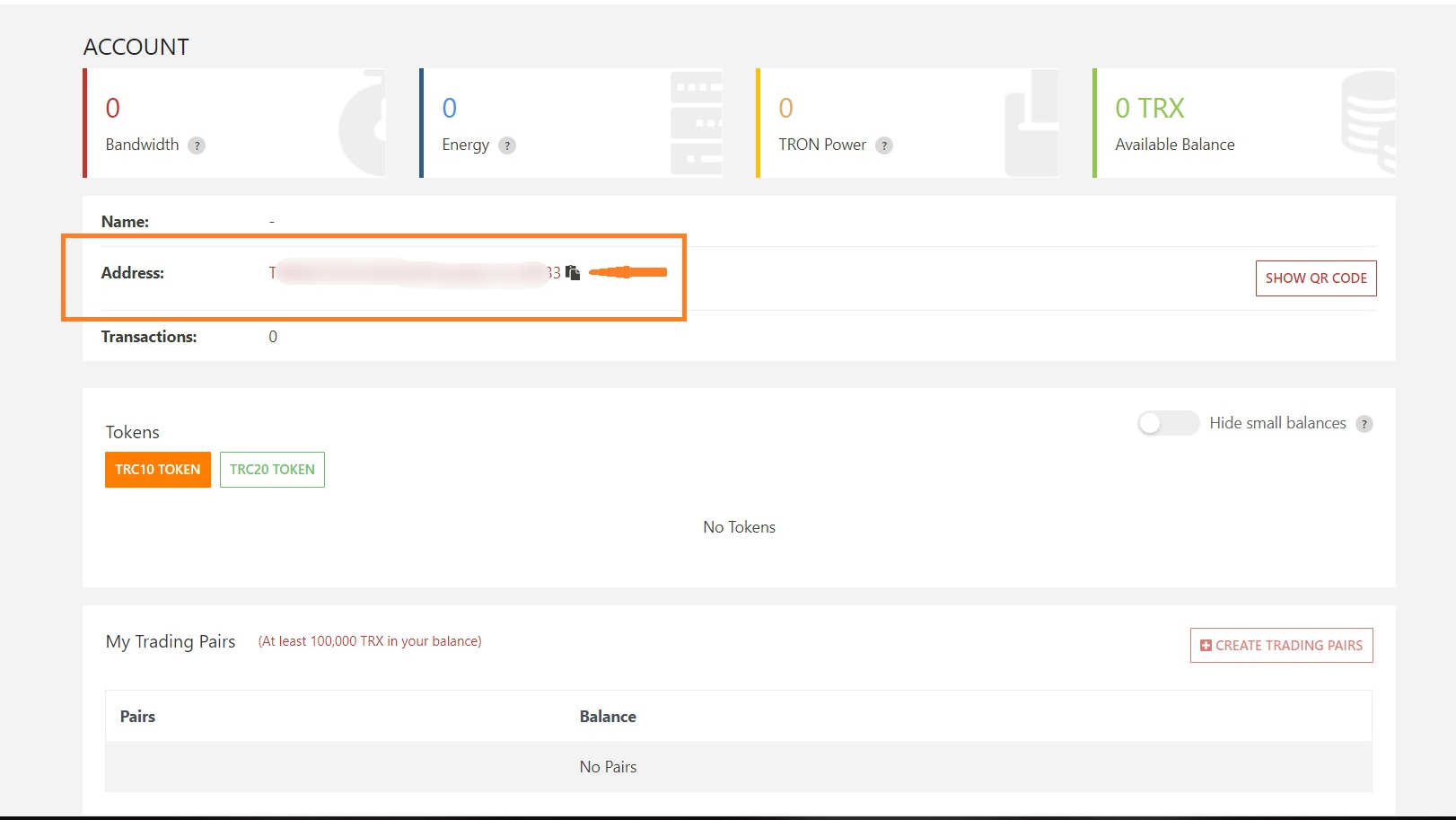This screenshot has height=820, width=1456.
Task: Click the plus icon on Create Trading Pairs
Action: tap(1206, 646)
